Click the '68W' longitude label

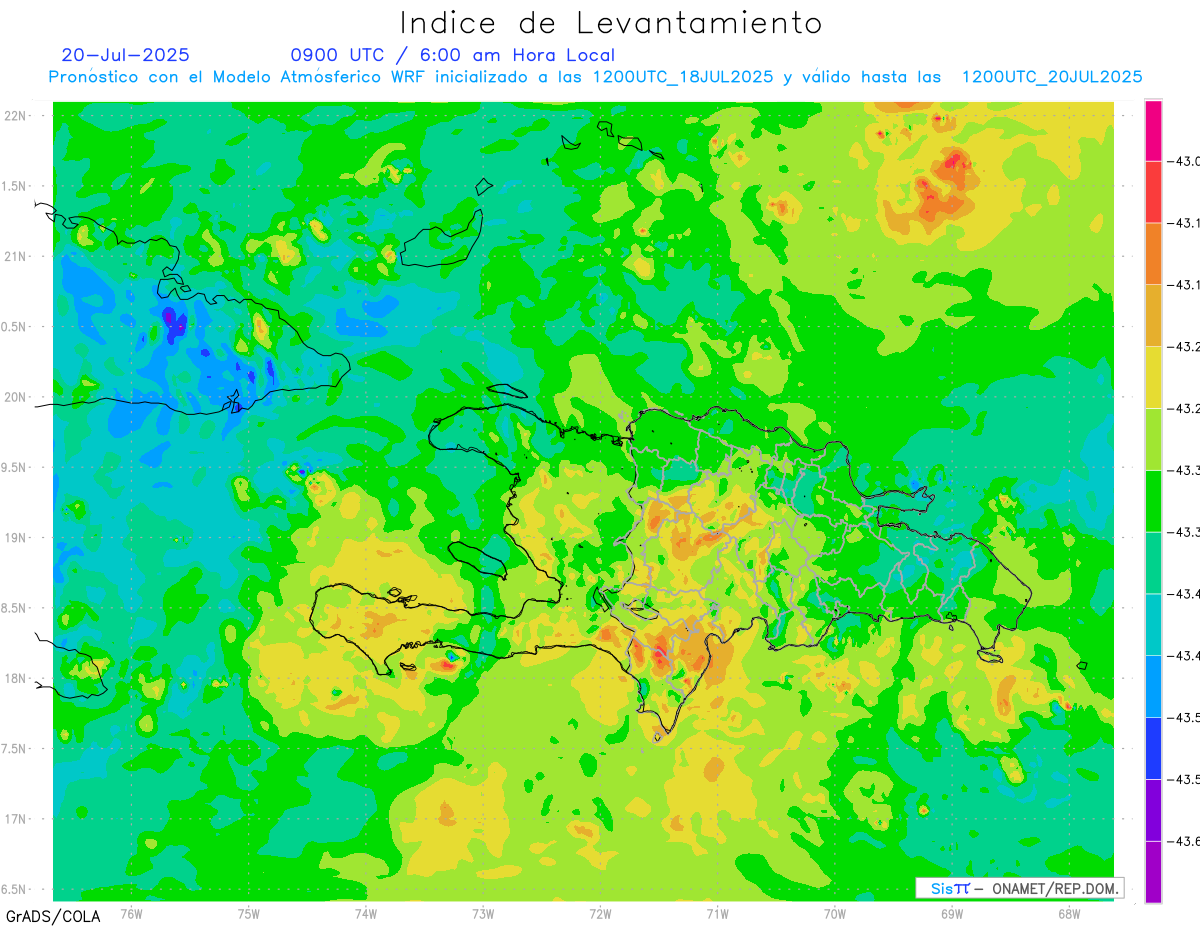point(1068,913)
